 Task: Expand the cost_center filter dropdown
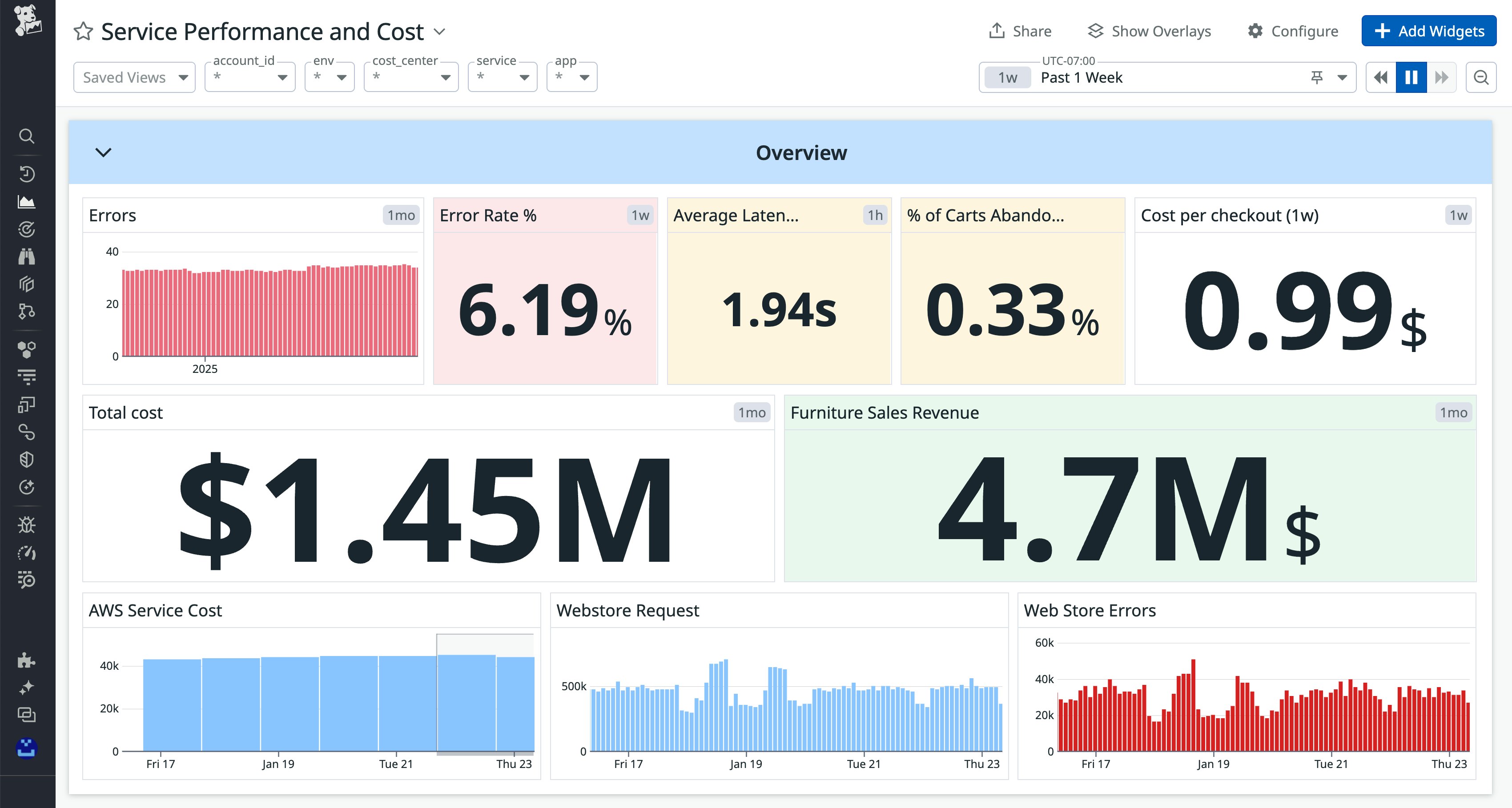411,77
